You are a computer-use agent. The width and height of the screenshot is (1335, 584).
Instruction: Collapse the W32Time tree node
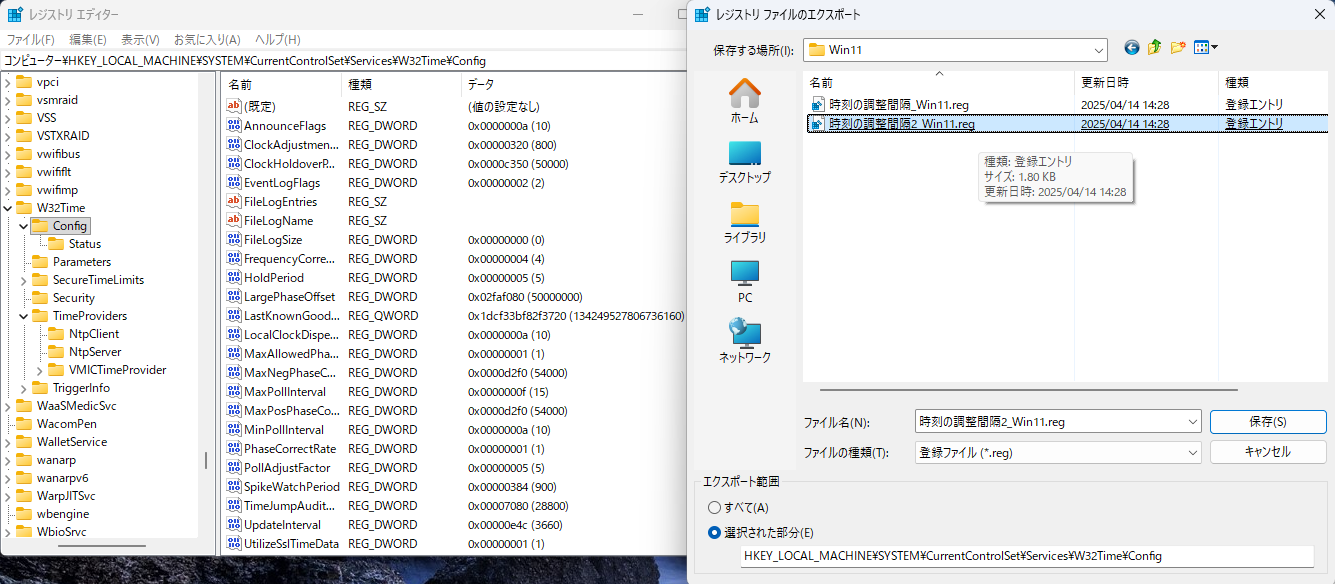[8, 208]
